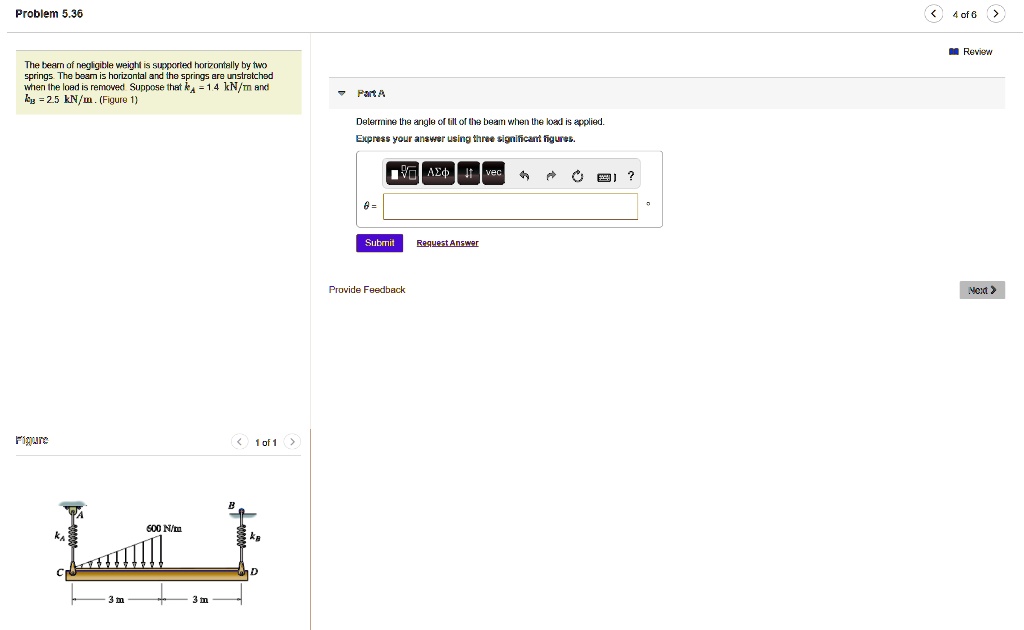The width and height of the screenshot is (1024, 630).
Task: Click the theta answer input field
Action: pyautogui.click(x=510, y=206)
